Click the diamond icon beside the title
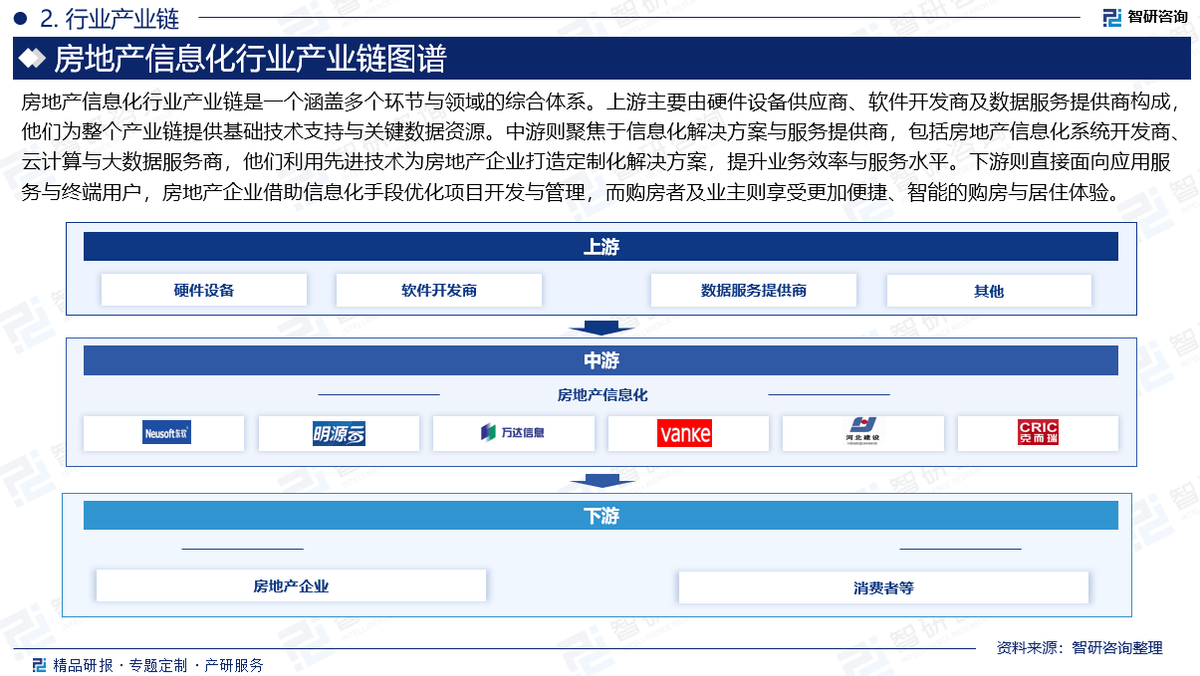The width and height of the screenshot is (1200, 676). coord(33,59)
